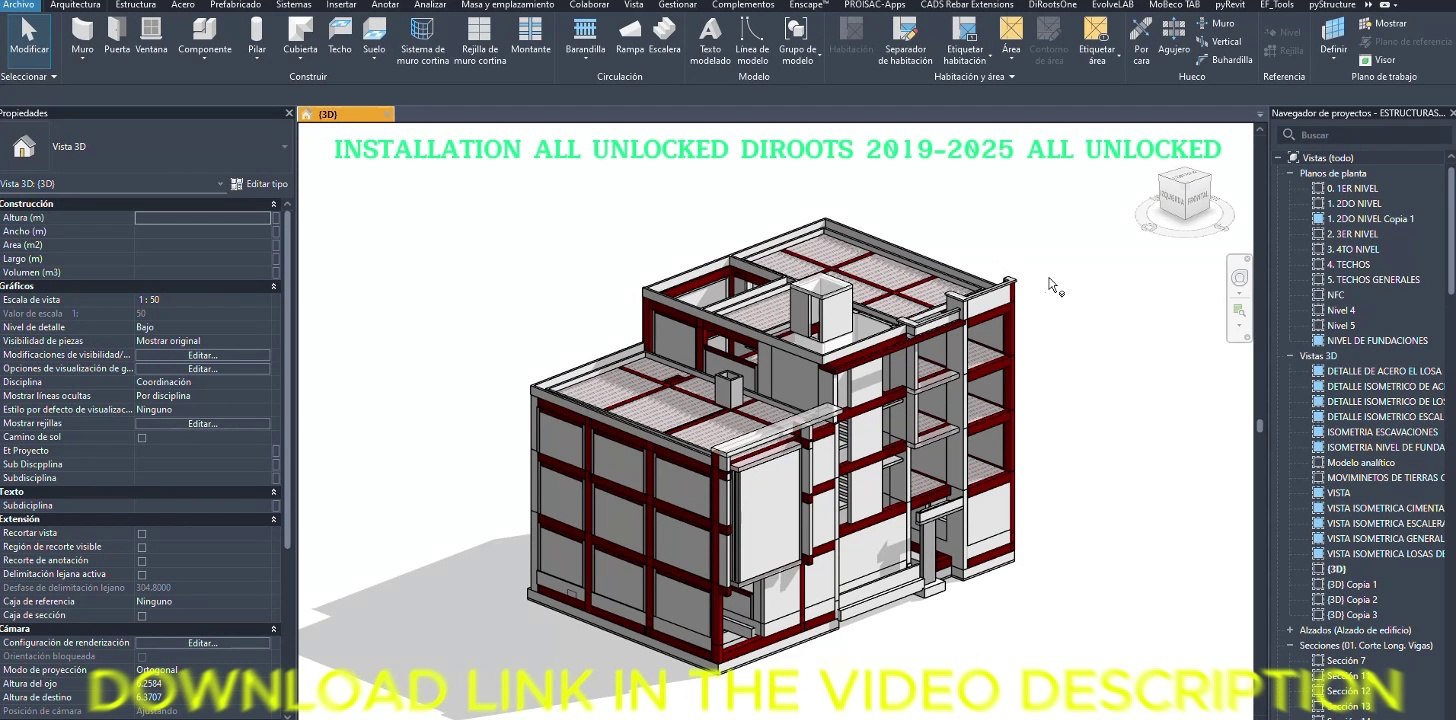Select the Línea de modelo tool

752,42
